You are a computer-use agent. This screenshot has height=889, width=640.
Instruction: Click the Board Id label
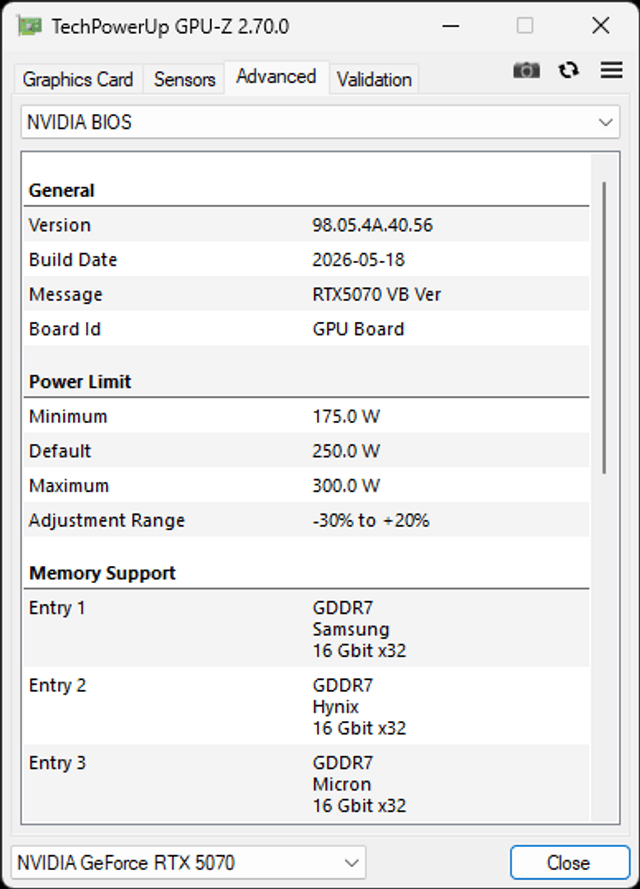tap(65, 329)
